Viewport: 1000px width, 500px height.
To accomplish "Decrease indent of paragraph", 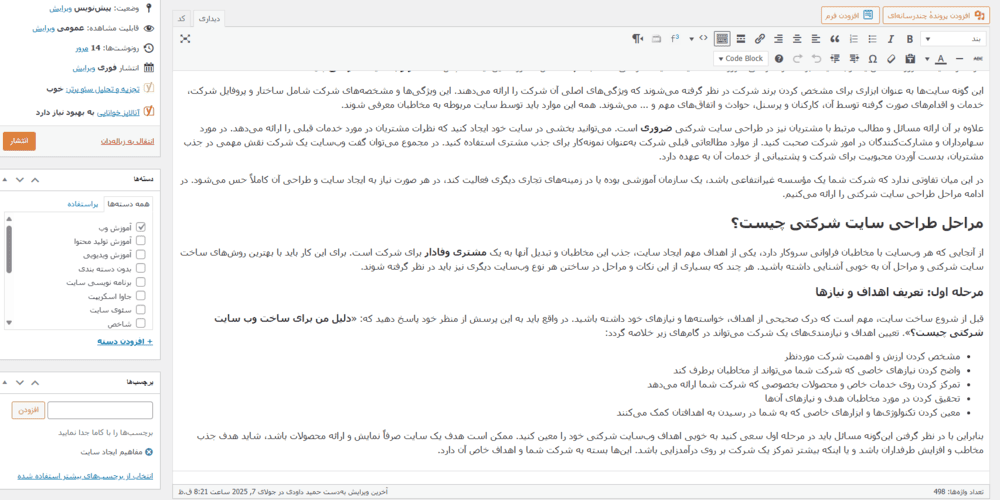I will pyautogui.click(x=854, y=59).
